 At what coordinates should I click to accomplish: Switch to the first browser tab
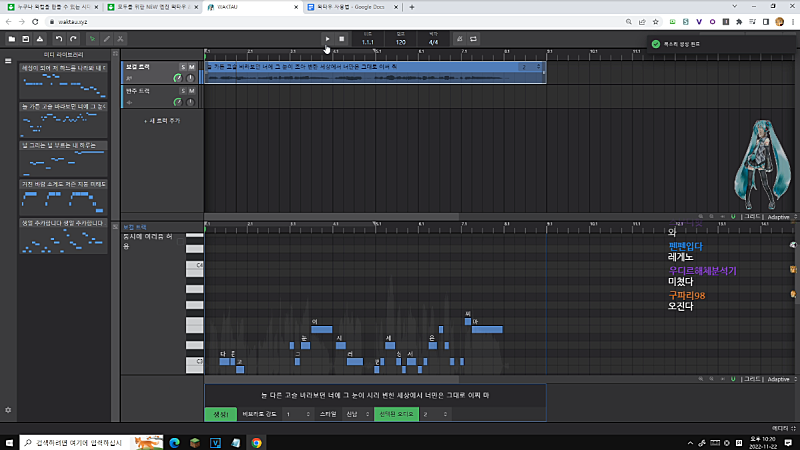[45, 6]
